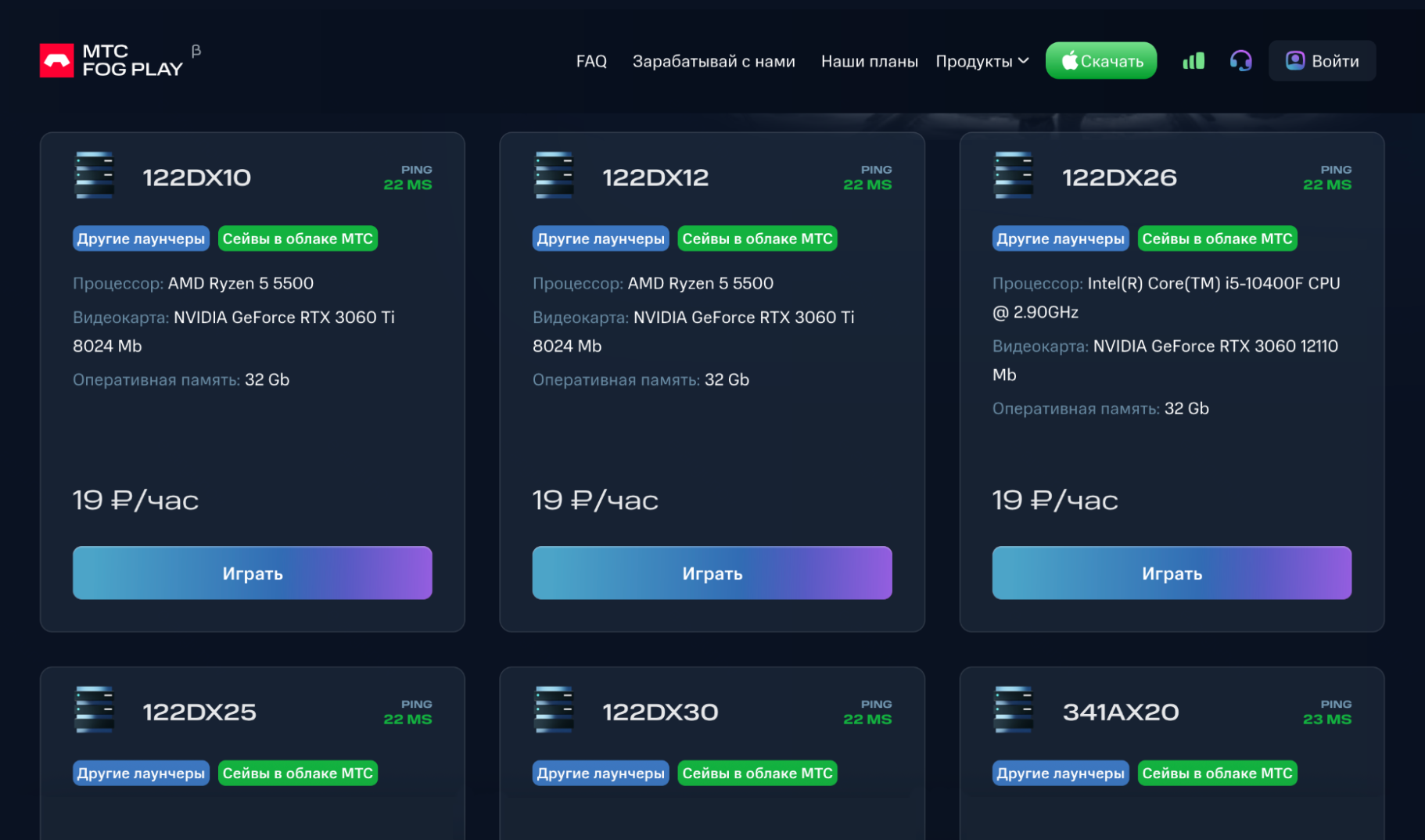Click server icon of 122DX26

(x=1014, y=174)
